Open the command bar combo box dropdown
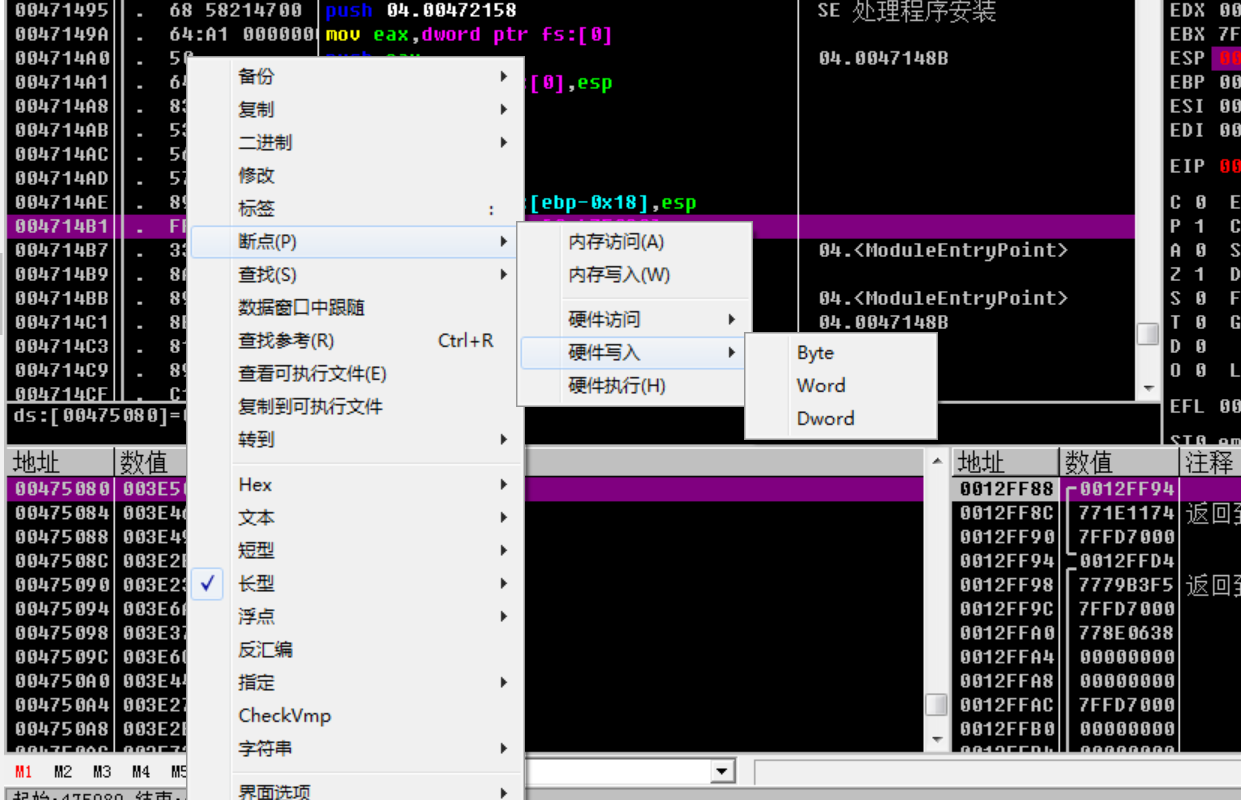This screenshot has height=800, width=1241. point(723,772)
